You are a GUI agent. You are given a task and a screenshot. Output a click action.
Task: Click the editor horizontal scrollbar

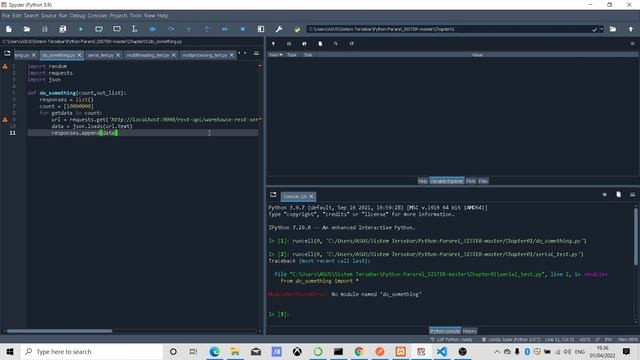pos(59,331)
